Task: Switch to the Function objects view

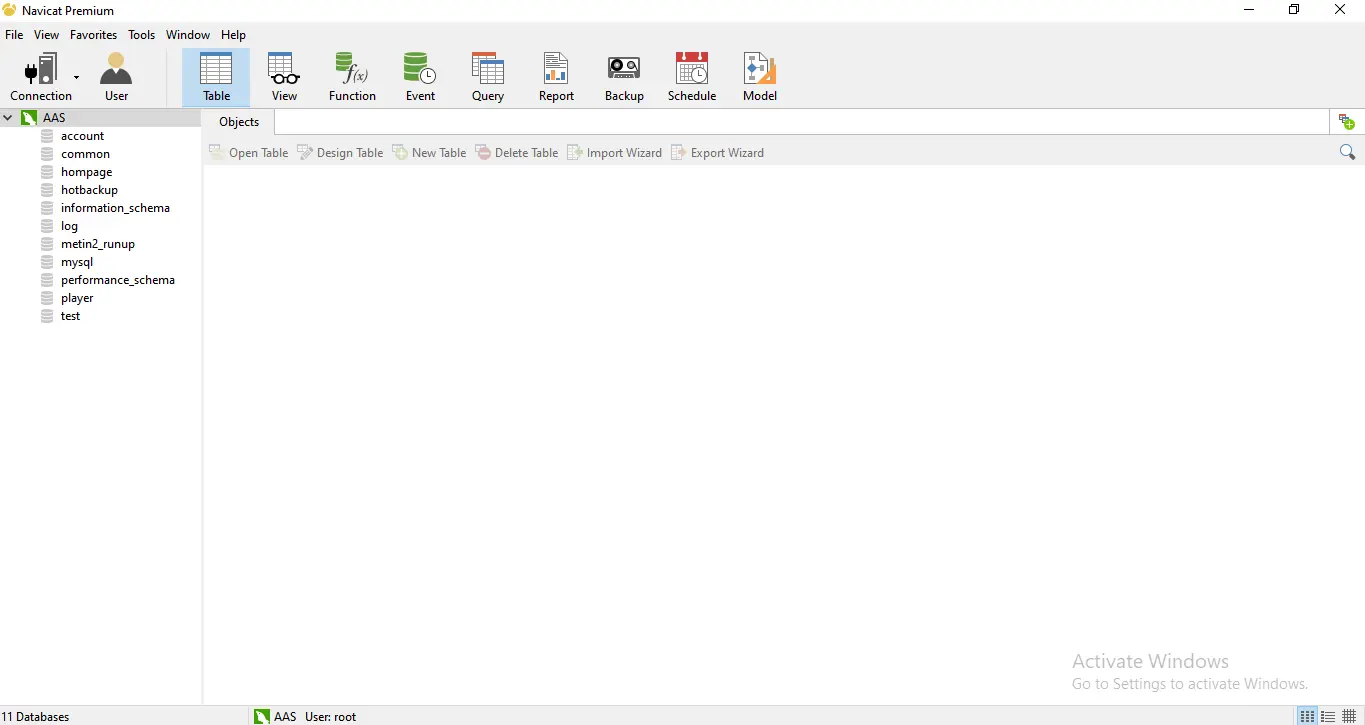Action: pyautogui.click(x=352, y=77)
